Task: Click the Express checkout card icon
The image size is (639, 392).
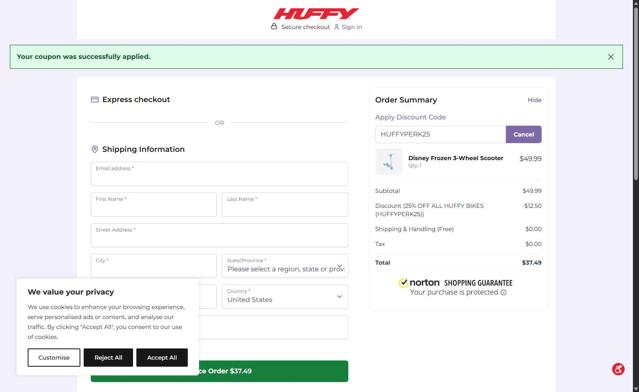Action: click(95, 99)
